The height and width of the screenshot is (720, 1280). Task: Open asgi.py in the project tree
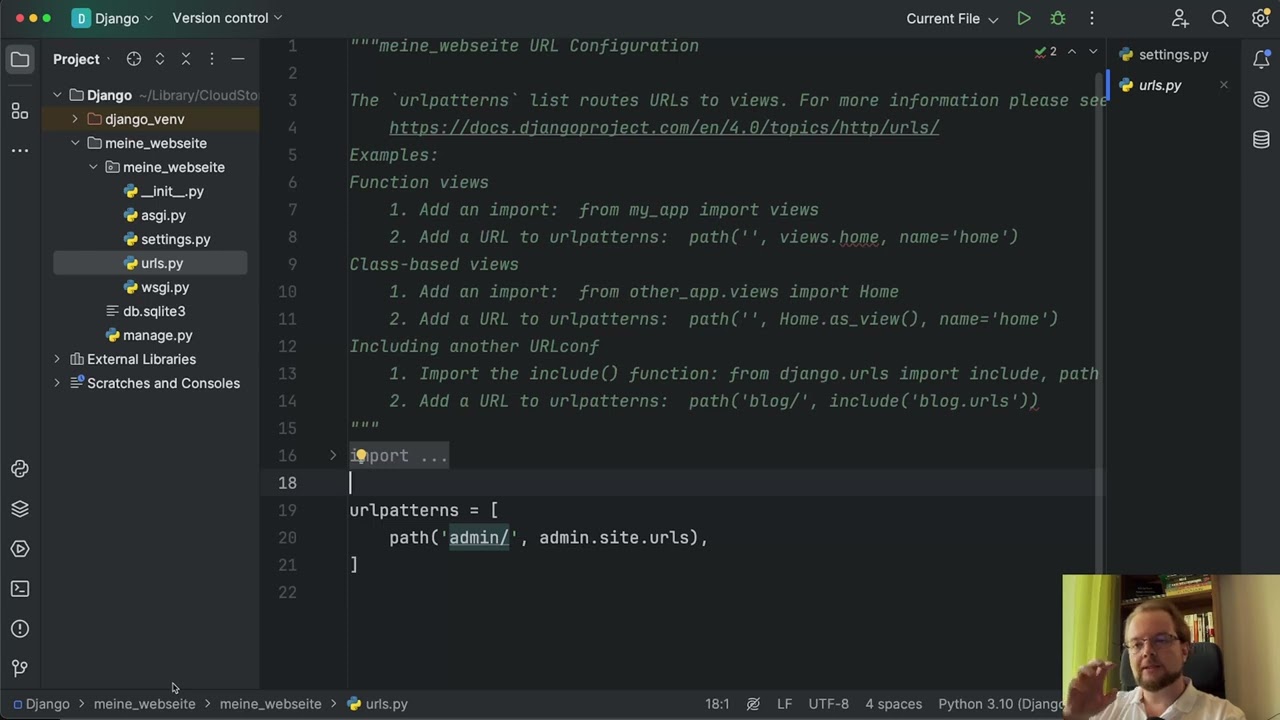coord(163,215)
